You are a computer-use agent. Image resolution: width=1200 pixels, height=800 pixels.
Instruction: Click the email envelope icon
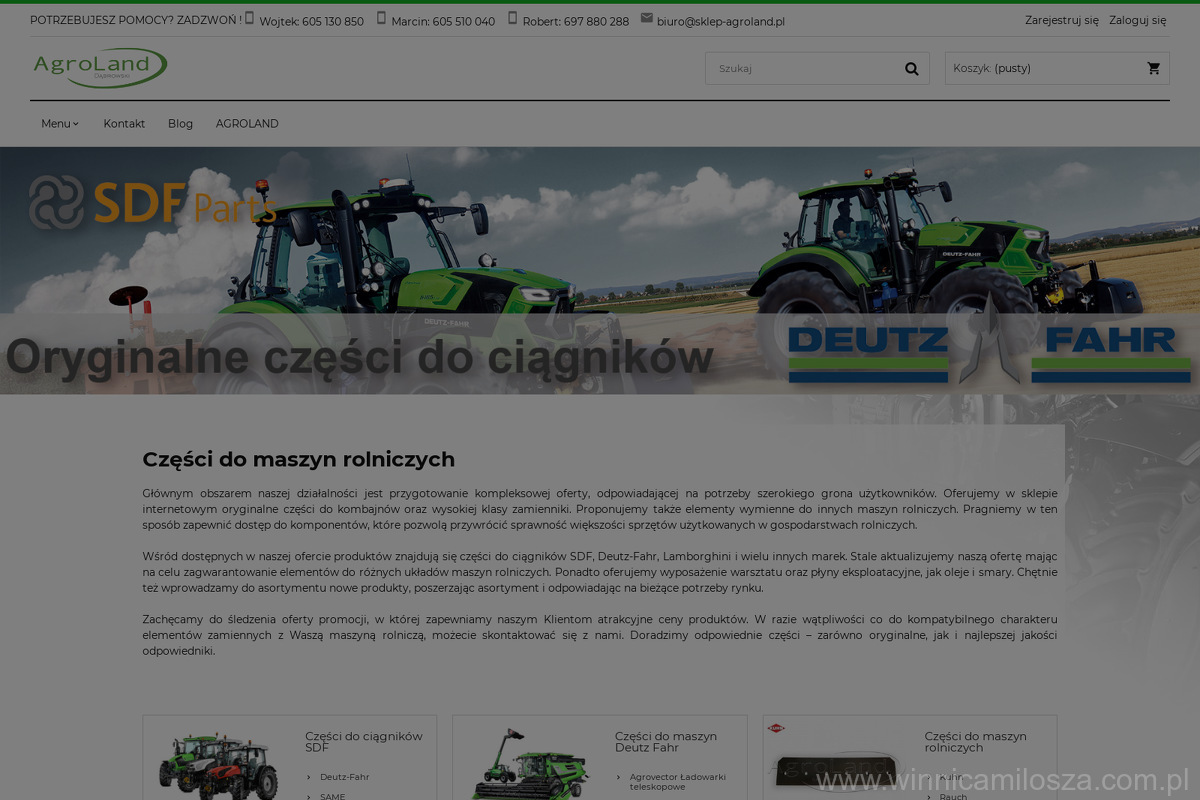click(x=646, y=18)
